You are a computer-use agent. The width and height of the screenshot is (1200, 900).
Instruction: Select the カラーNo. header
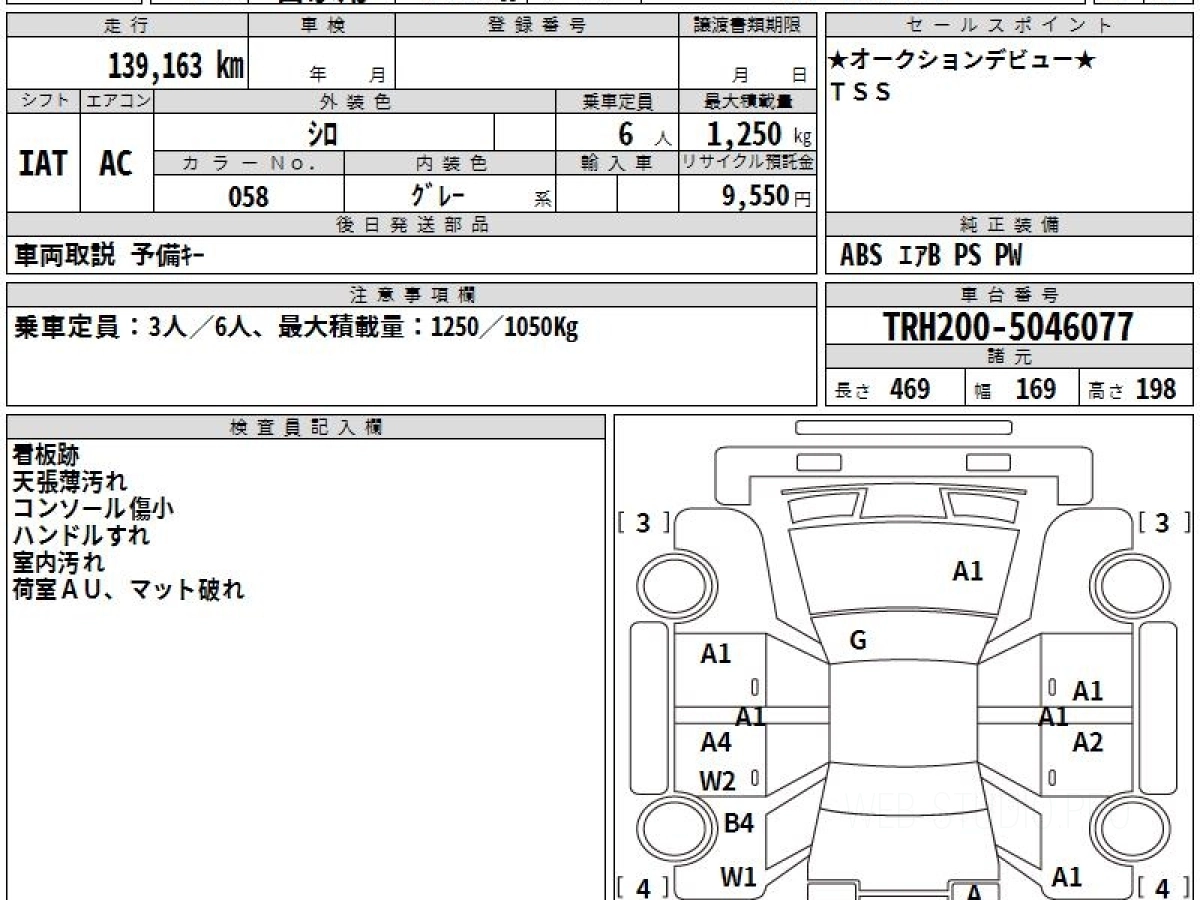coord(249,163)
